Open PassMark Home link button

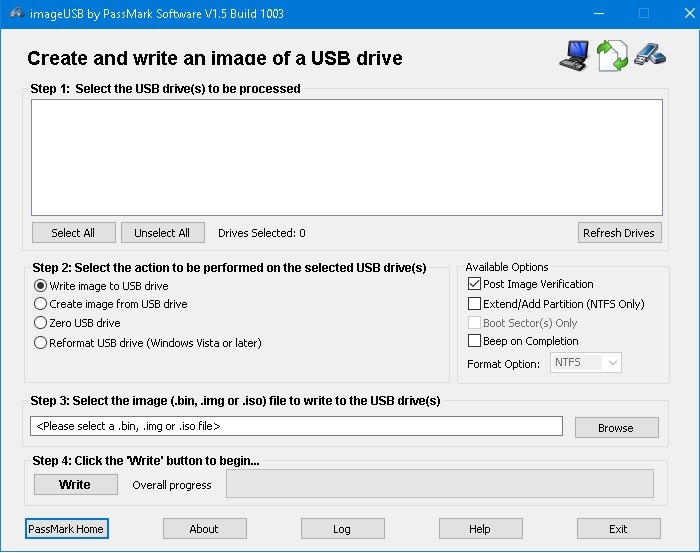tap(67, 528)
